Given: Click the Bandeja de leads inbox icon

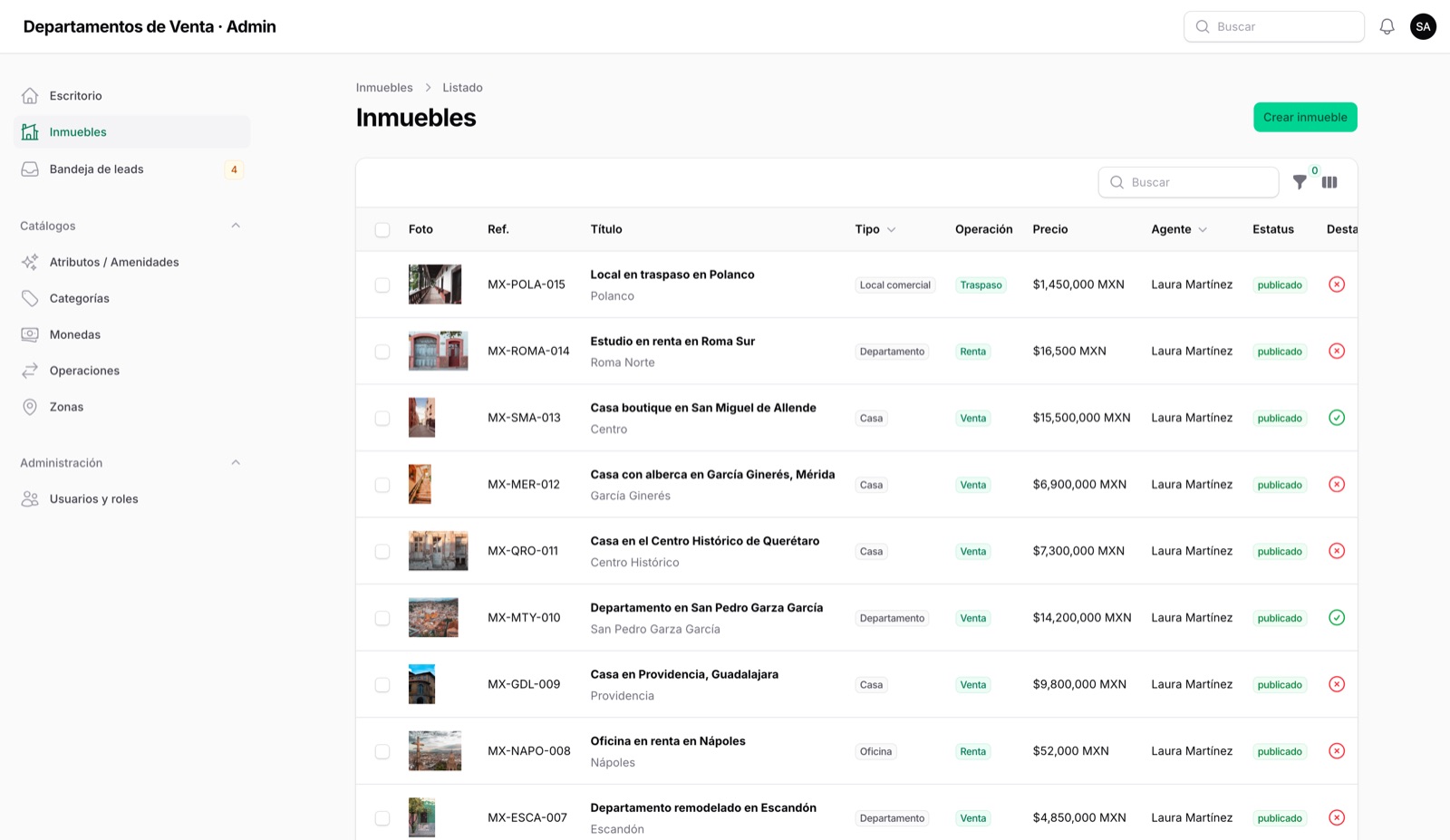Looking at the screenshot, I should (x=30, y=169).
